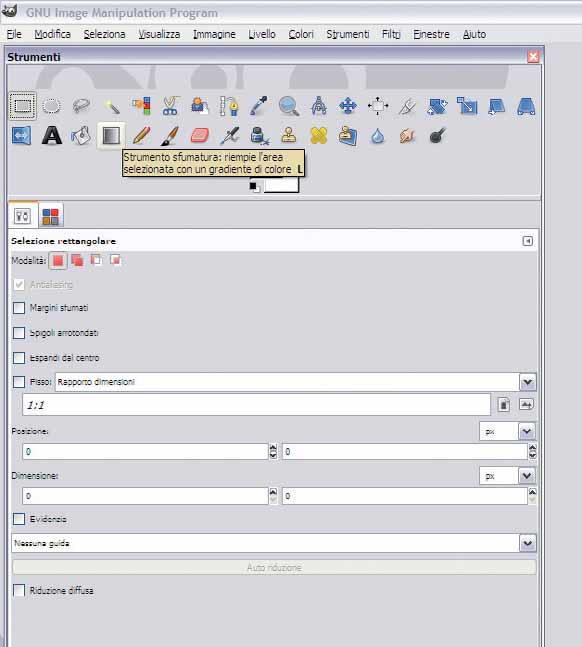Set mode to replace current selection
The image size is (582, 647).
coord(58,260)
